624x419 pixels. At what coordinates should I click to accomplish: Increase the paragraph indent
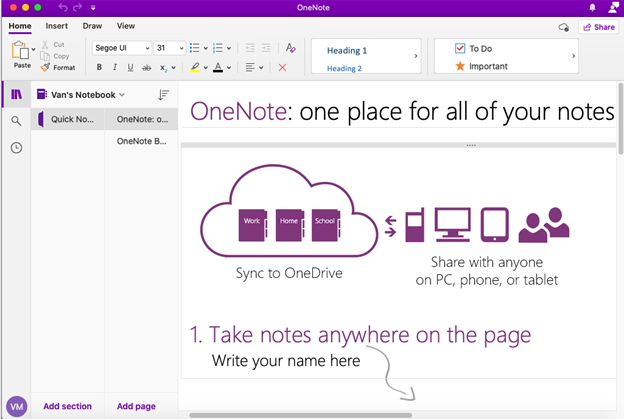click(266, 48)
